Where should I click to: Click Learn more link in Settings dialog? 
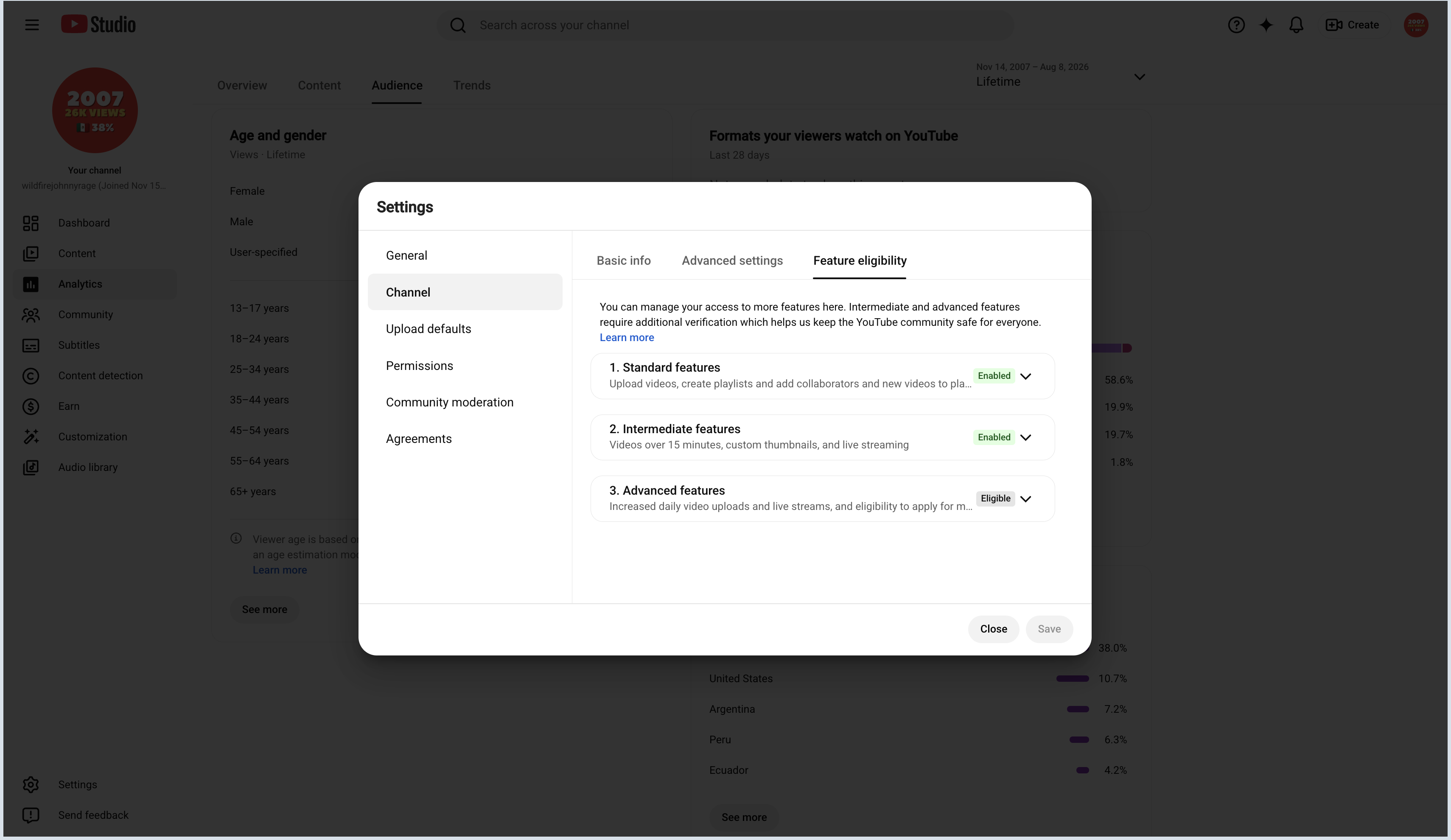click(627, 337)
